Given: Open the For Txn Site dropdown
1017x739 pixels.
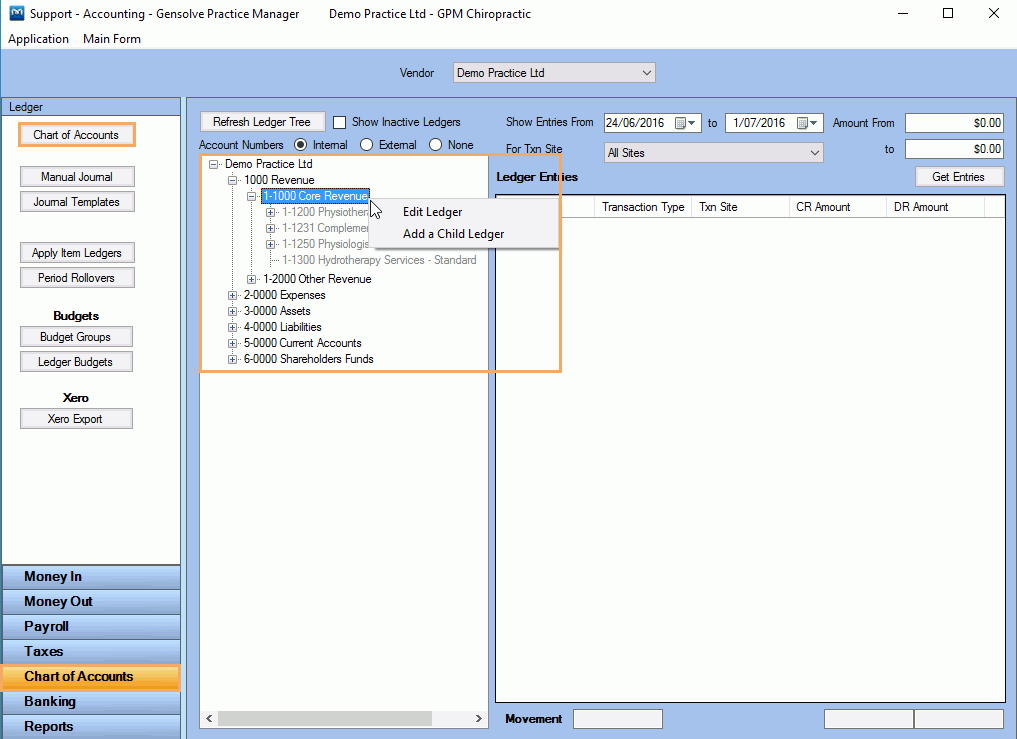Looking at the screenshot, I should click(814, 153).
